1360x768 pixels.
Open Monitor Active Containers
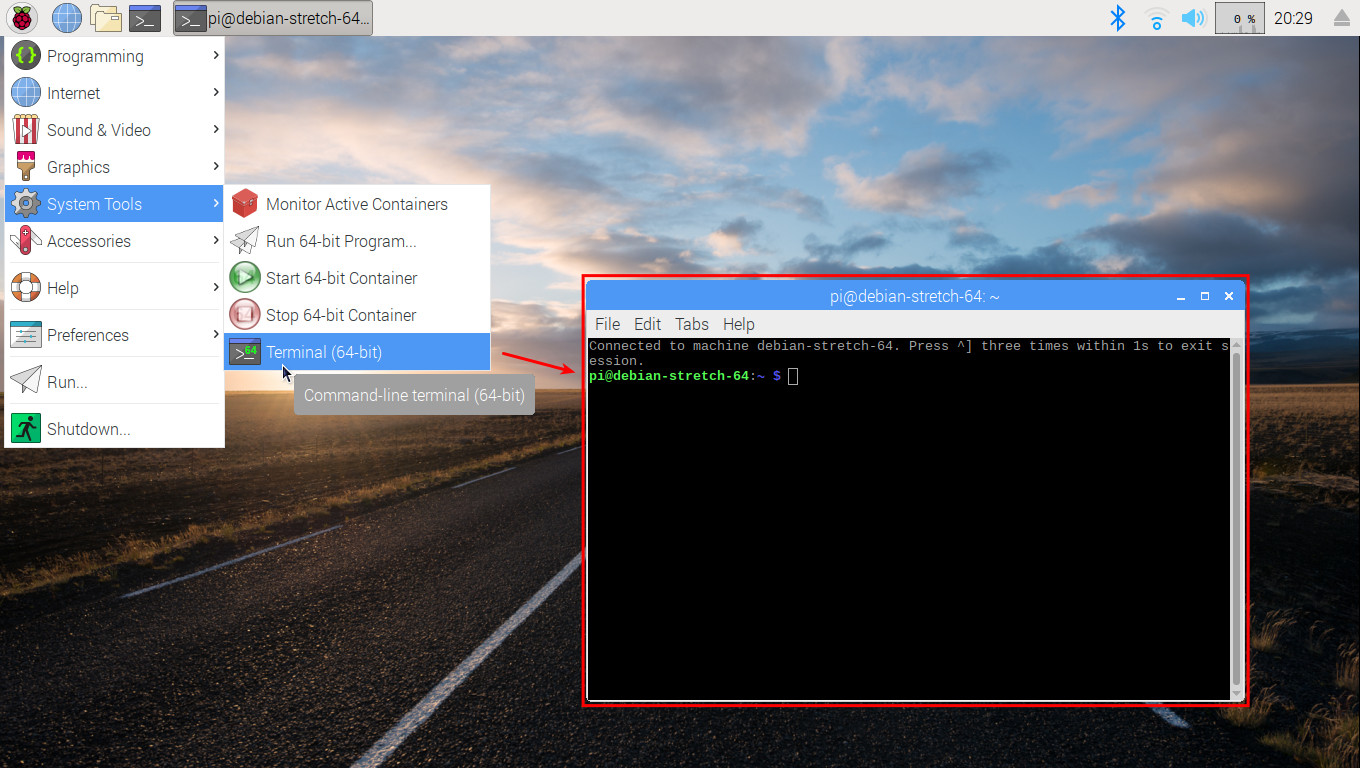tap(357, 204)
